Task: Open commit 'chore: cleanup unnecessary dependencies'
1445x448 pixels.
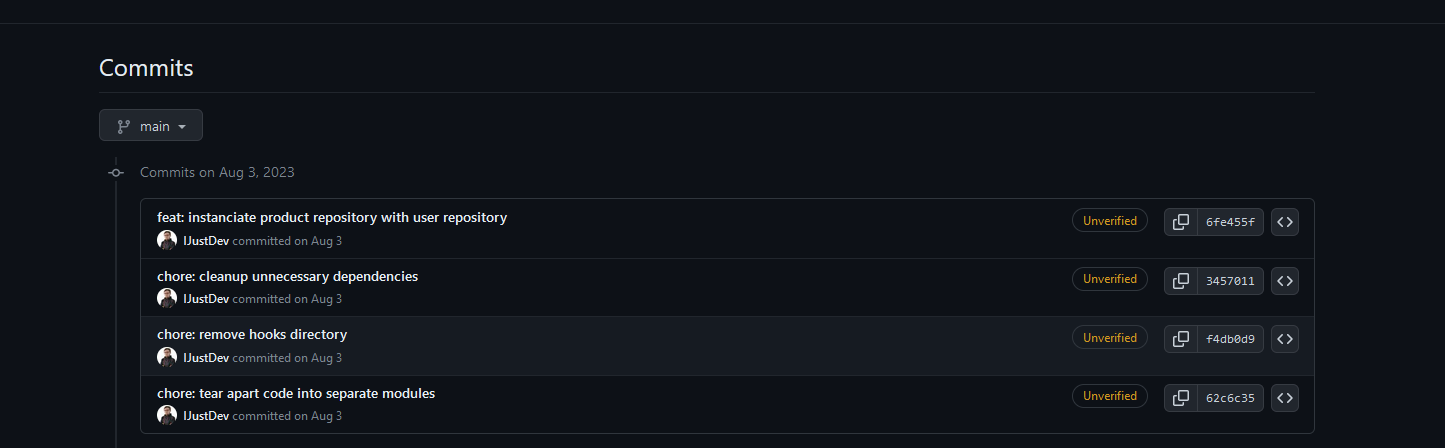Action: [x=287, y=276]
